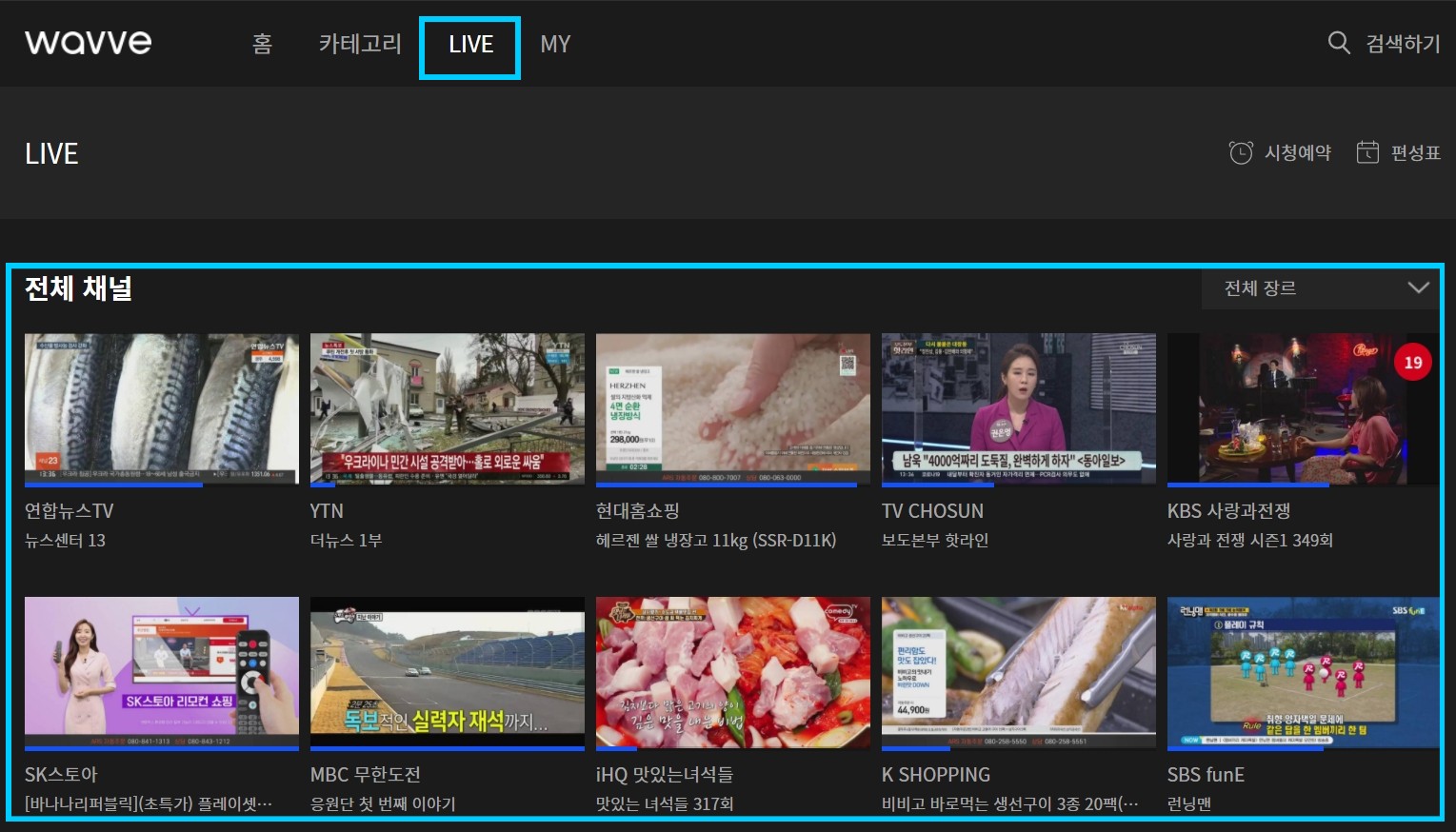
Task: Go to the 홈 tab
Action: point(262,44)
